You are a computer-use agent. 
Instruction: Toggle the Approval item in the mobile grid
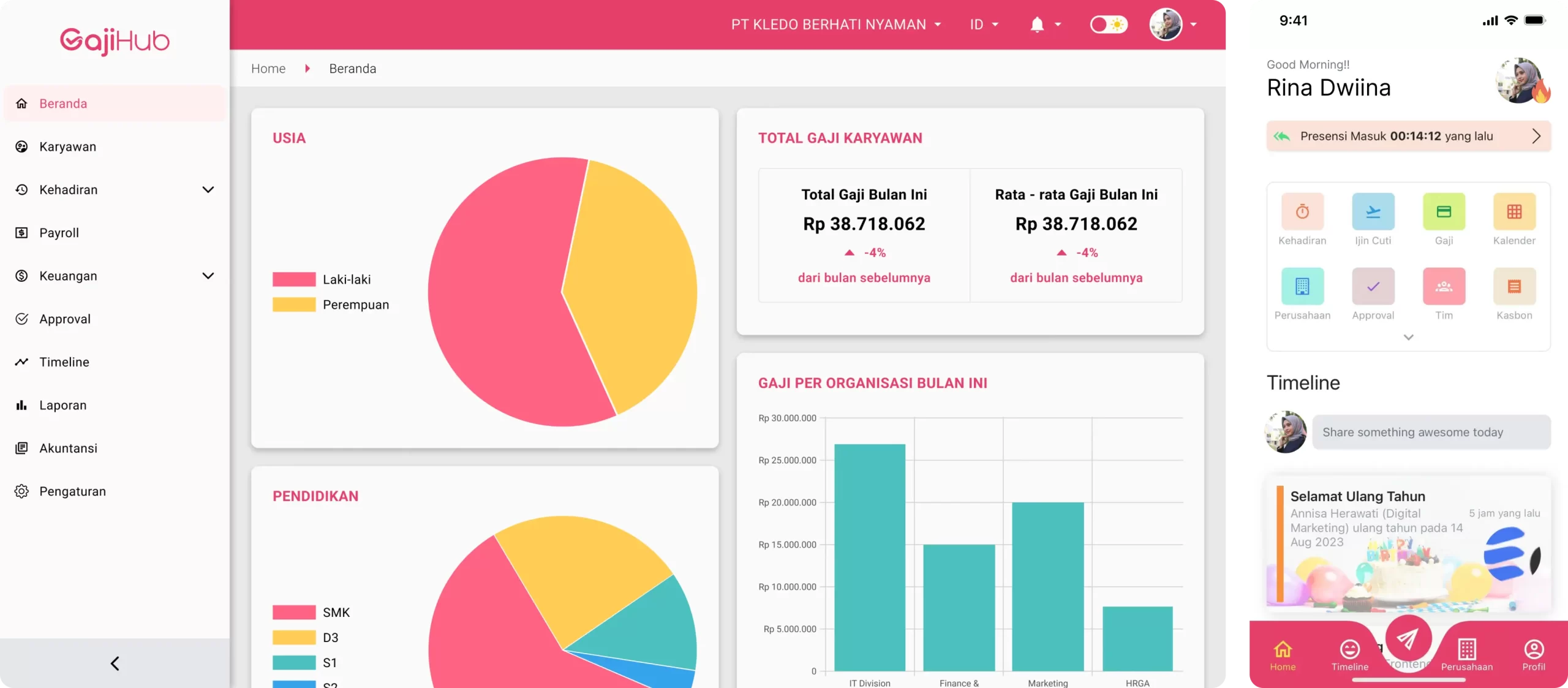[1373, 286]
